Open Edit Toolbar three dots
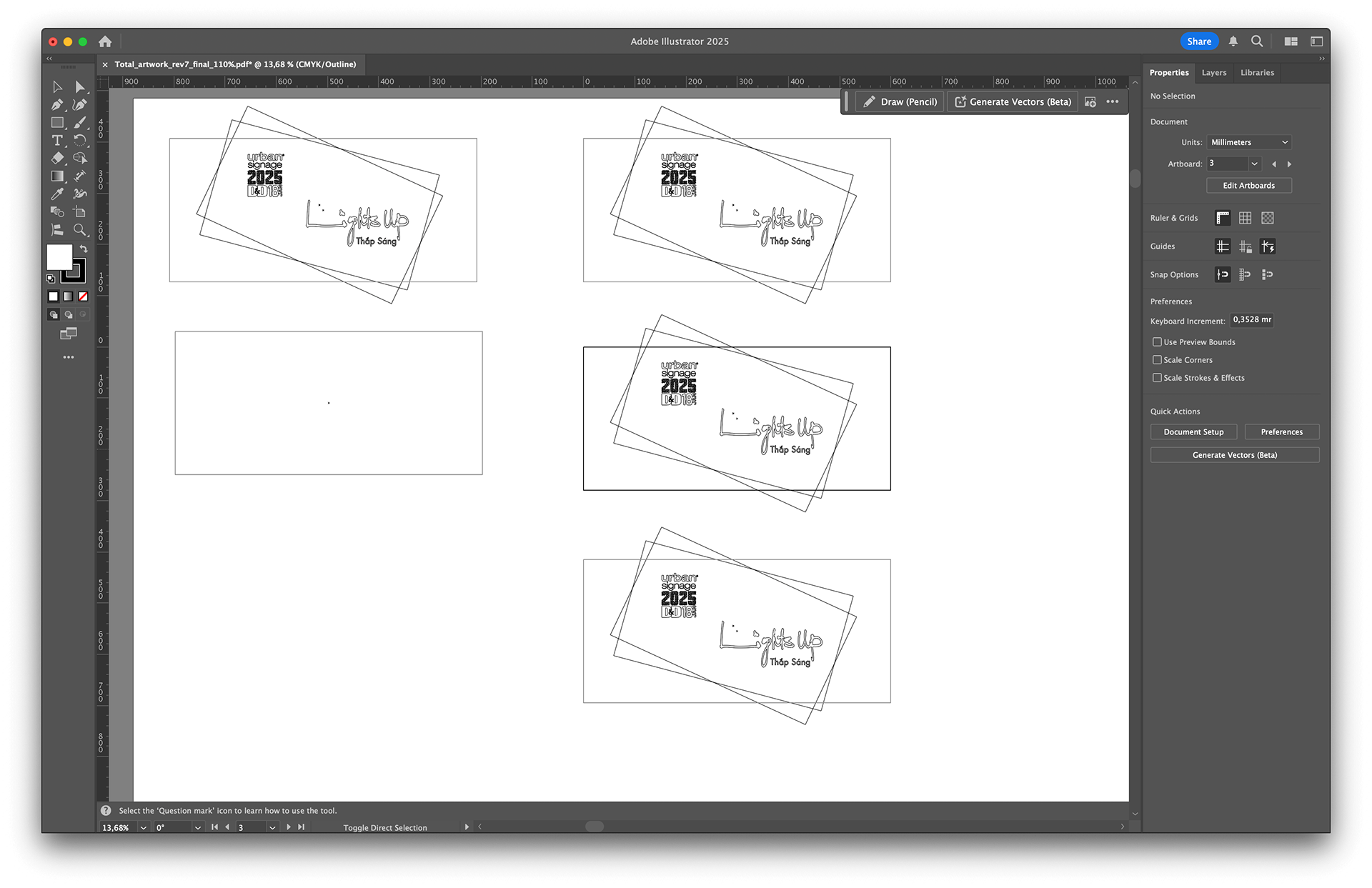The width and height of the screenshot is (1372, 888). tap(69, 357)
